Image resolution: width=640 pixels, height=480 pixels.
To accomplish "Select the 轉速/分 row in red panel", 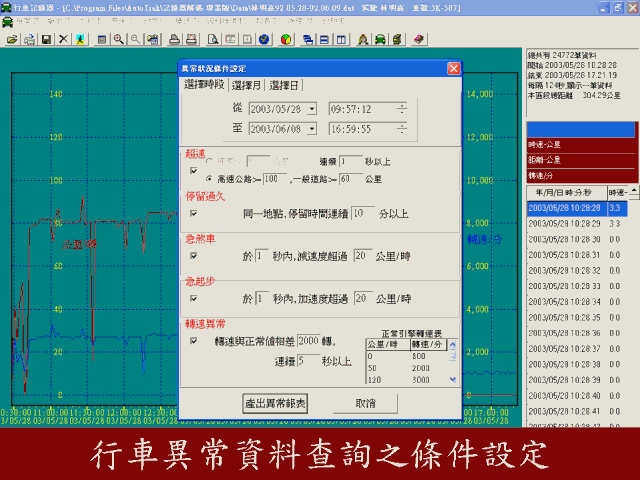I will click(x=581, y=176).
